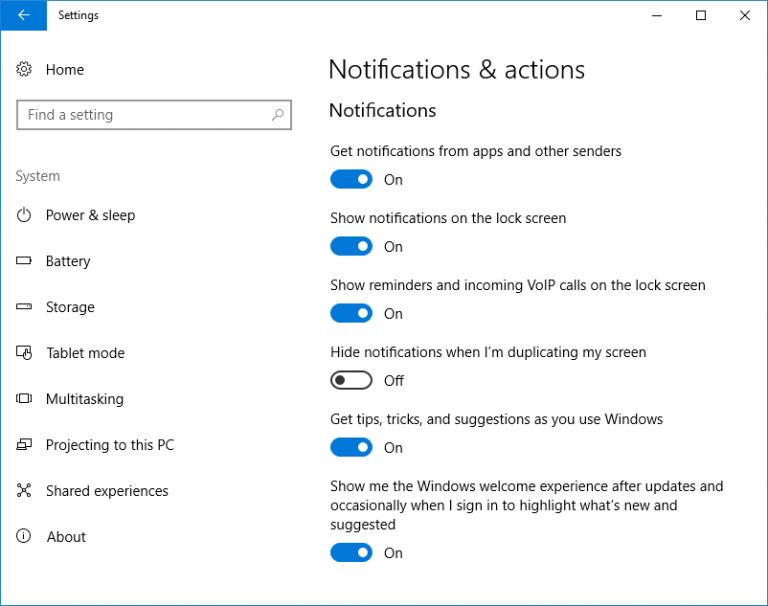Click the search magnifier icon

pyautogui.click(x=278, y=115)
